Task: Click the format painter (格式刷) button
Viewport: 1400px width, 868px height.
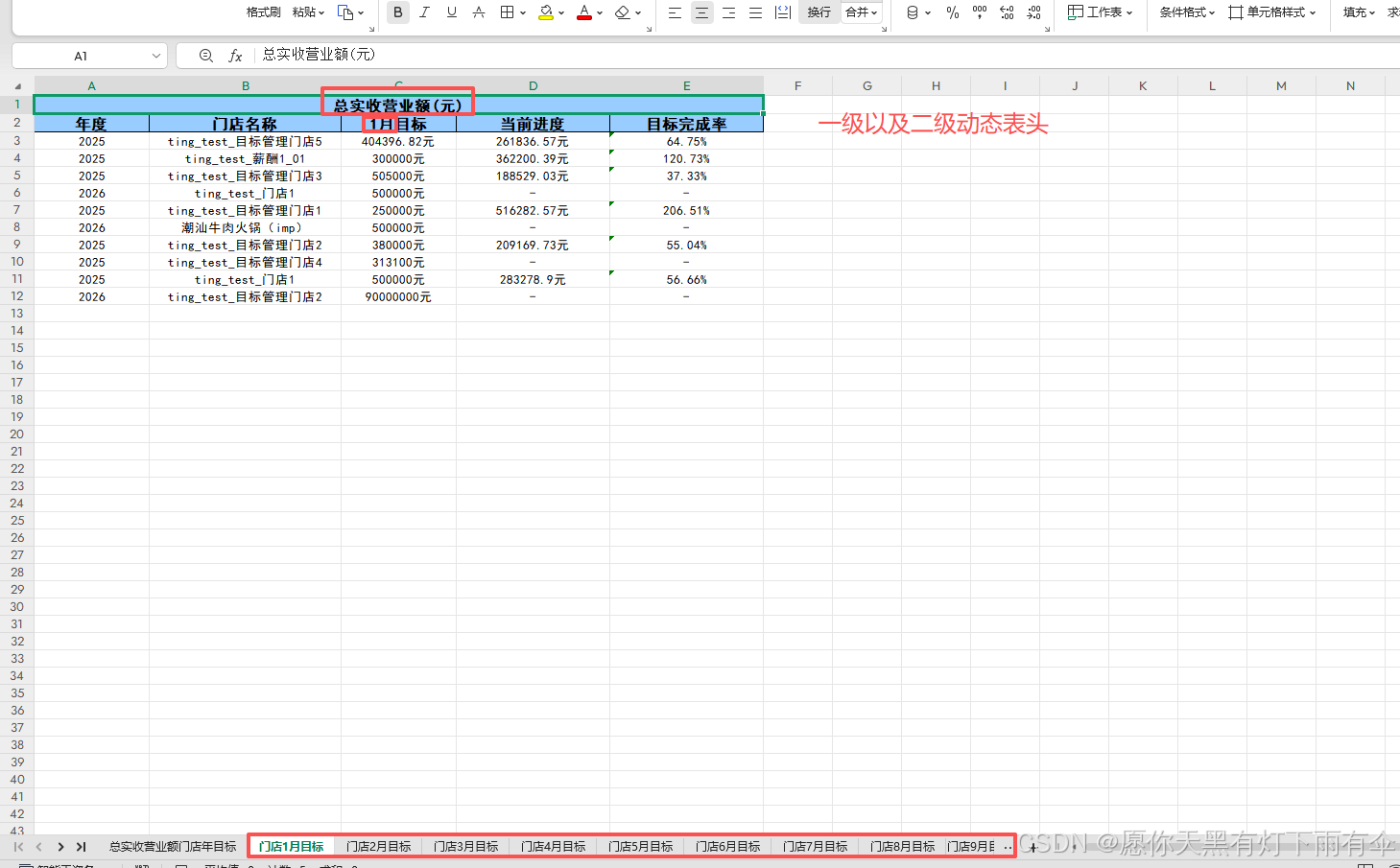Action: click(x=263, y=12)
